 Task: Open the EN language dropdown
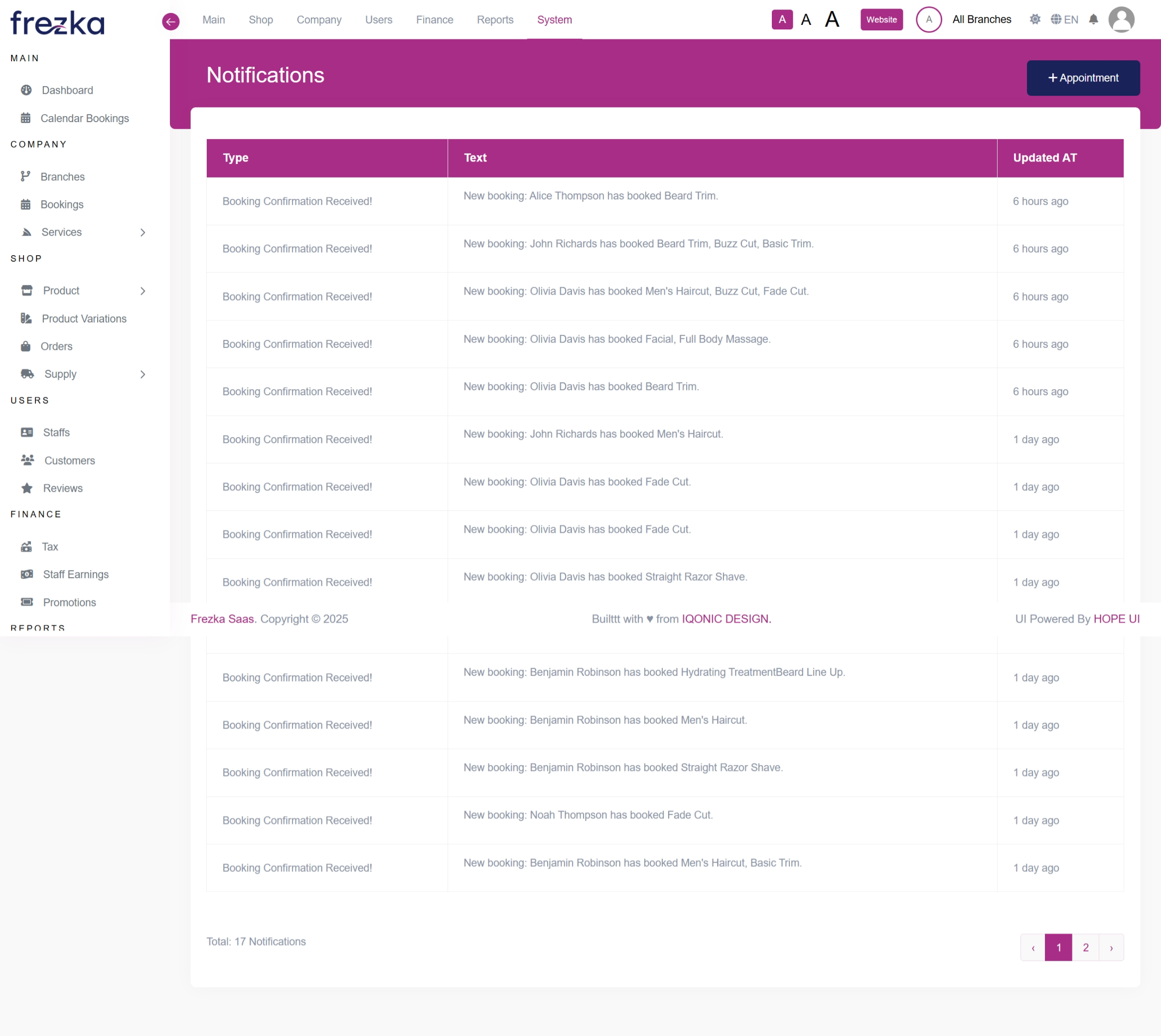[x=1064, y=19]
